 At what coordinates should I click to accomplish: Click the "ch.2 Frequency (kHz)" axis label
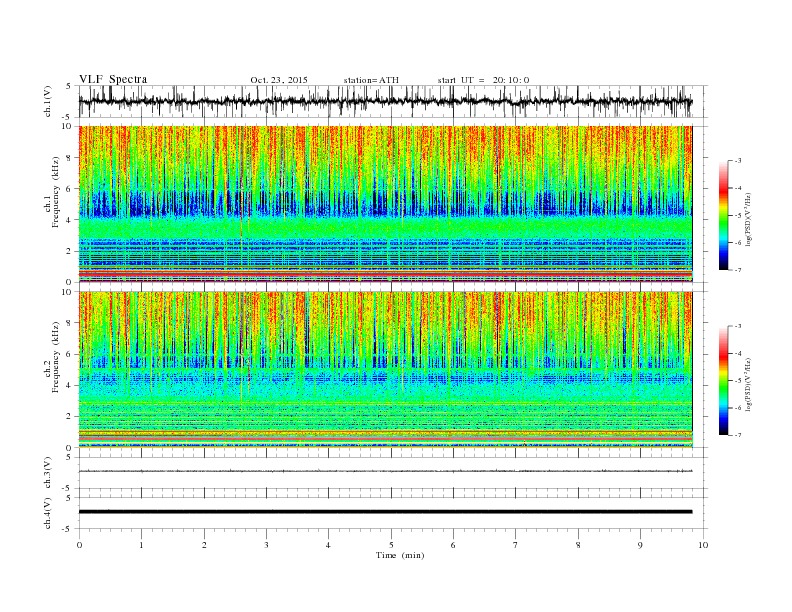click(x=52, y=357)
